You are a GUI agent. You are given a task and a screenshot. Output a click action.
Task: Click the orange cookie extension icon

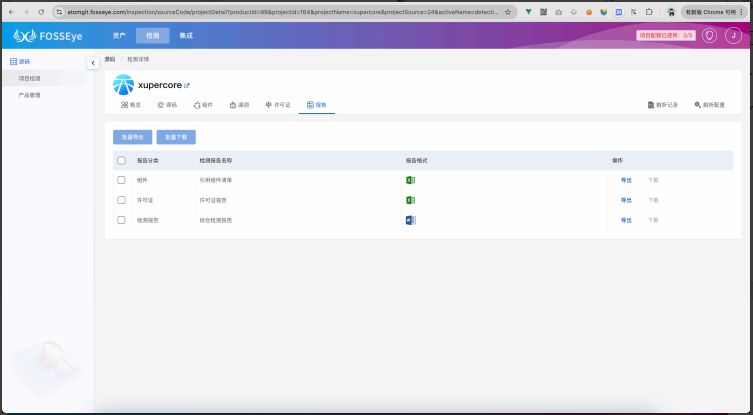click(x=589, y=12)
